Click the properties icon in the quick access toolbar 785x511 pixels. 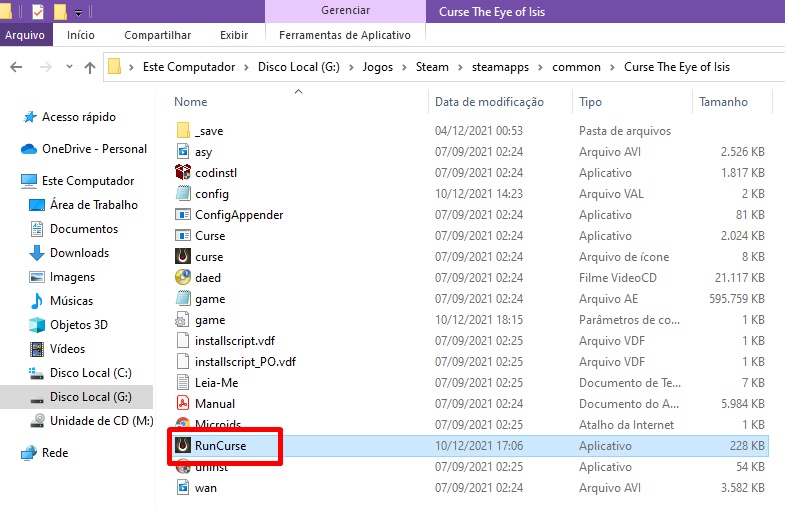38,11
